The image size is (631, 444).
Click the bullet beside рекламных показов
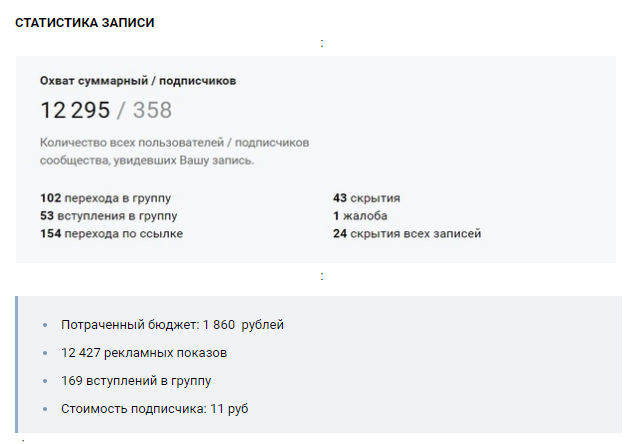tap(45, 353)
